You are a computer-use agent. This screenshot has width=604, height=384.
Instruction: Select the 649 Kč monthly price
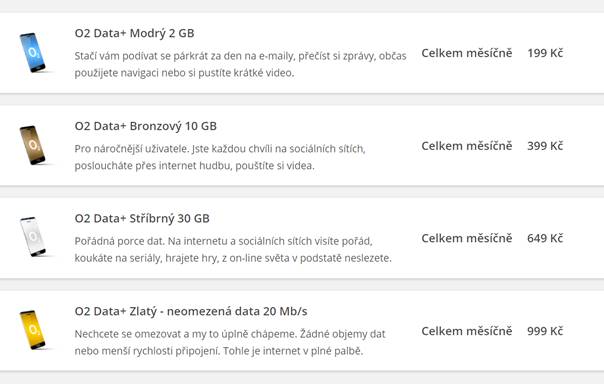(x=545, y=238)
